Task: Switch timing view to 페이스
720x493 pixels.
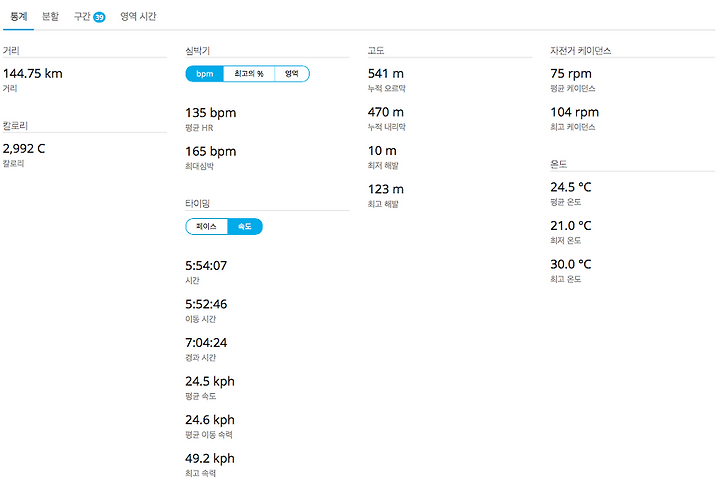Action: click(x=206, y=227)
